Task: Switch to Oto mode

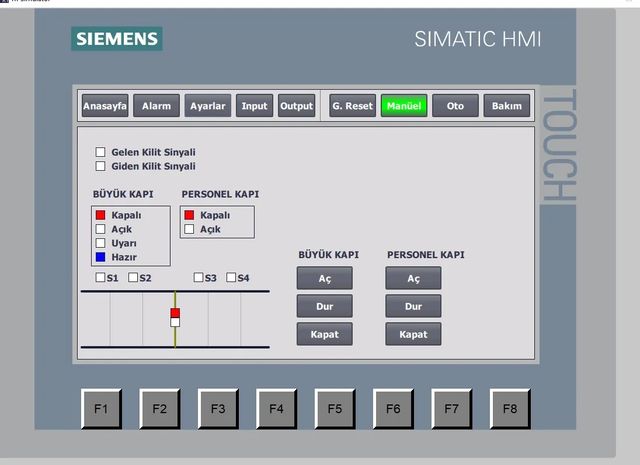Action: [456, 106]
